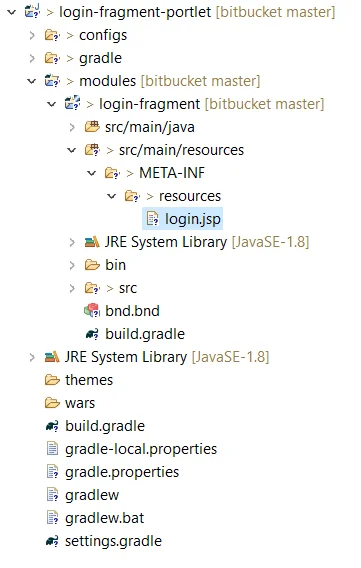Expand the root-level JRE System Library arrow
361x568 pixels.
coord(32,357)
